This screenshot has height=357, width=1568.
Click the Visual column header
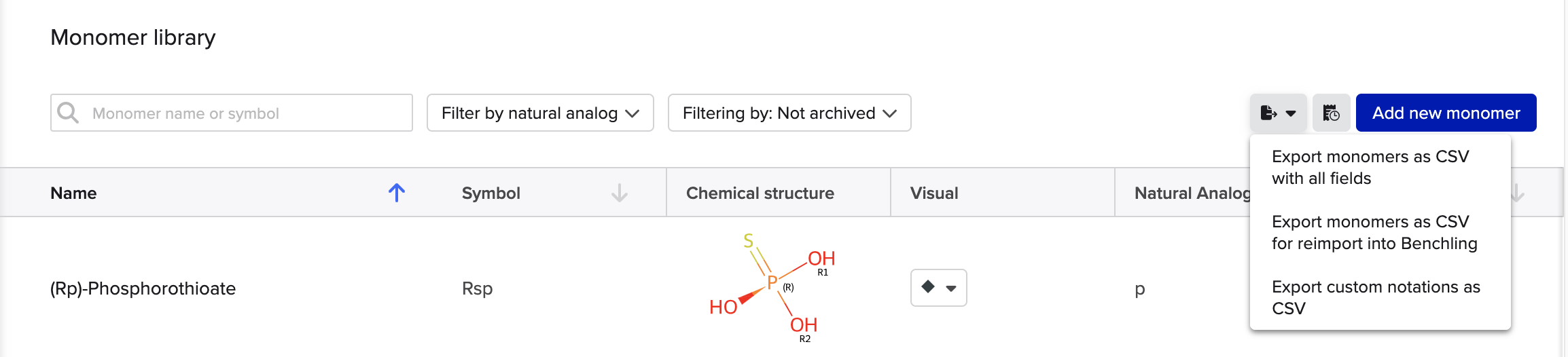pyautogui.click(x=934, y=193)
